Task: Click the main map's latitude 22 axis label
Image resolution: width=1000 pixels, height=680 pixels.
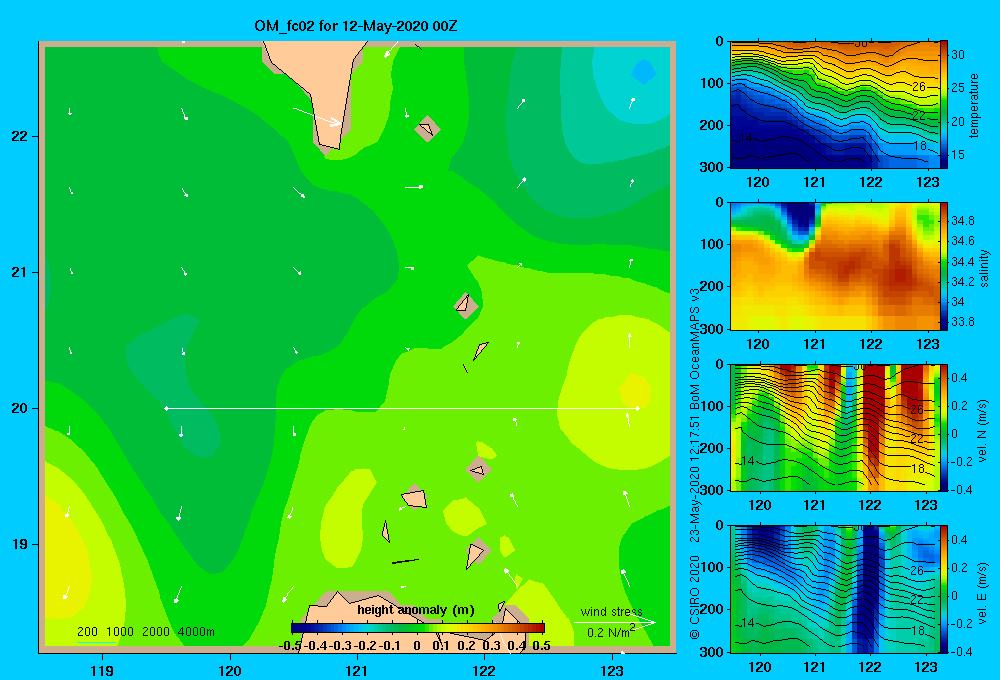Action: (20, 137)
